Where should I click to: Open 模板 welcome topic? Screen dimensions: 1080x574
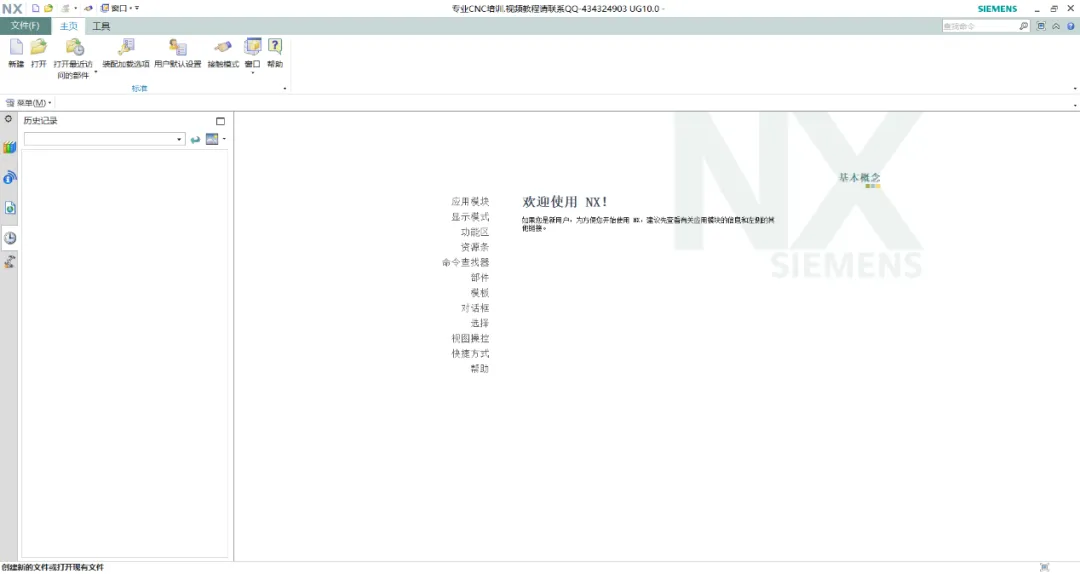pos(479,292)
